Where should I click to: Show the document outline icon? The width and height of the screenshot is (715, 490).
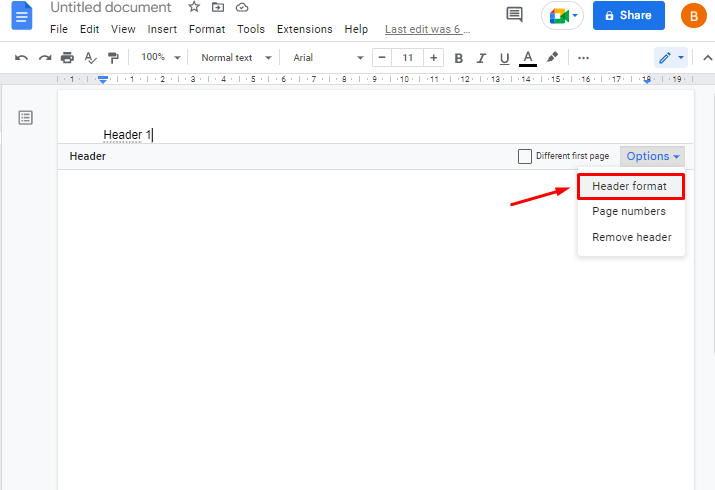pos(26,118)
